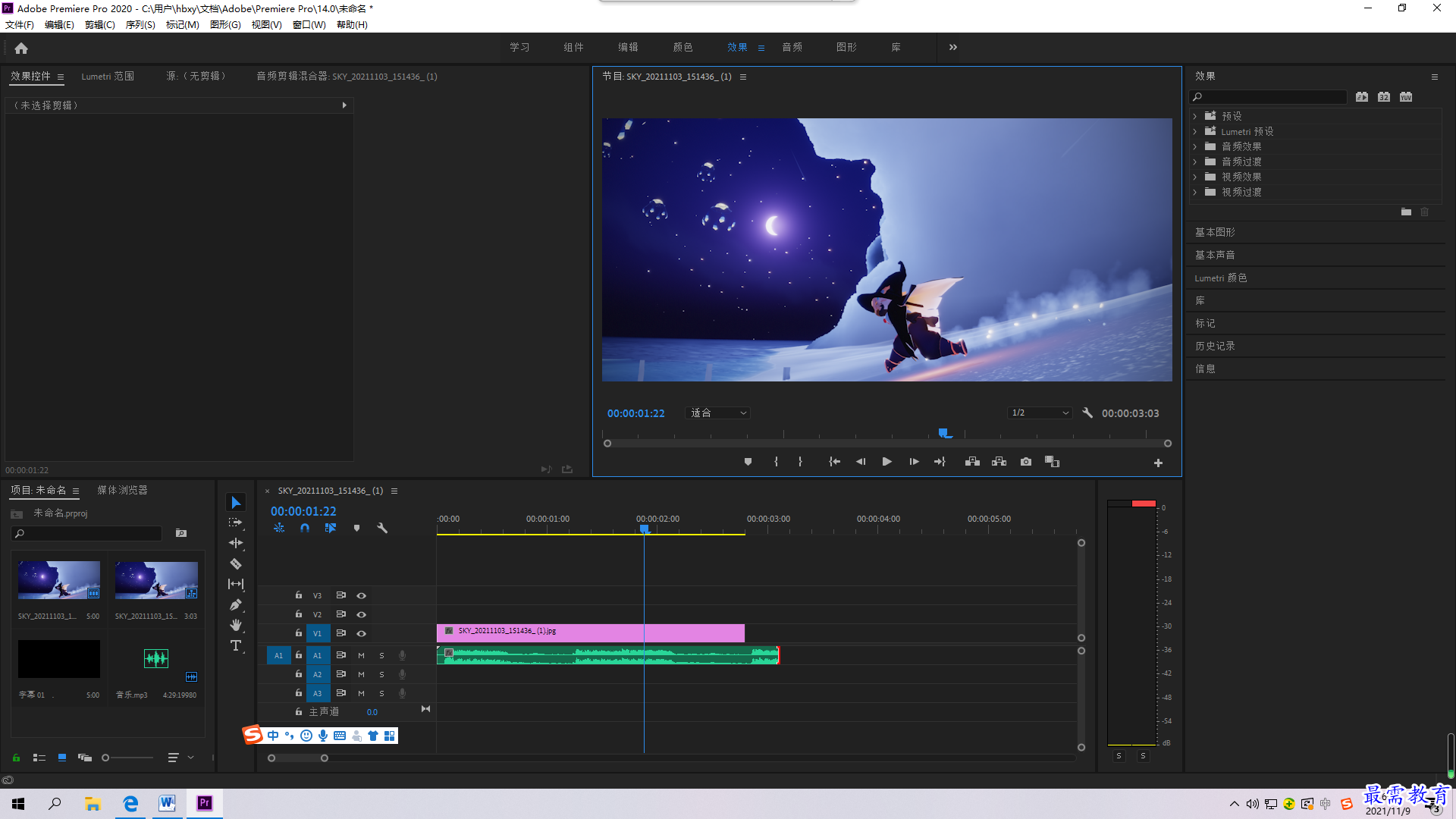Open the 历史记录 panel
Viewport: 1456px width, 819px height.
[x=1215, y=346]
